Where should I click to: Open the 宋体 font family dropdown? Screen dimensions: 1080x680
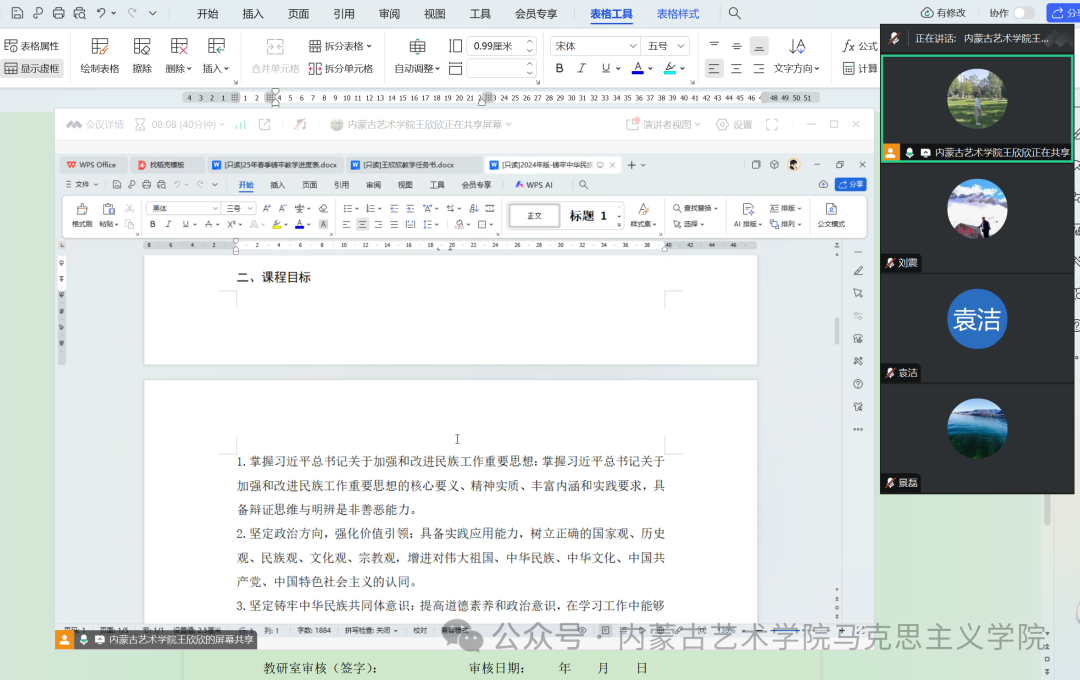(x=594, y=45)
